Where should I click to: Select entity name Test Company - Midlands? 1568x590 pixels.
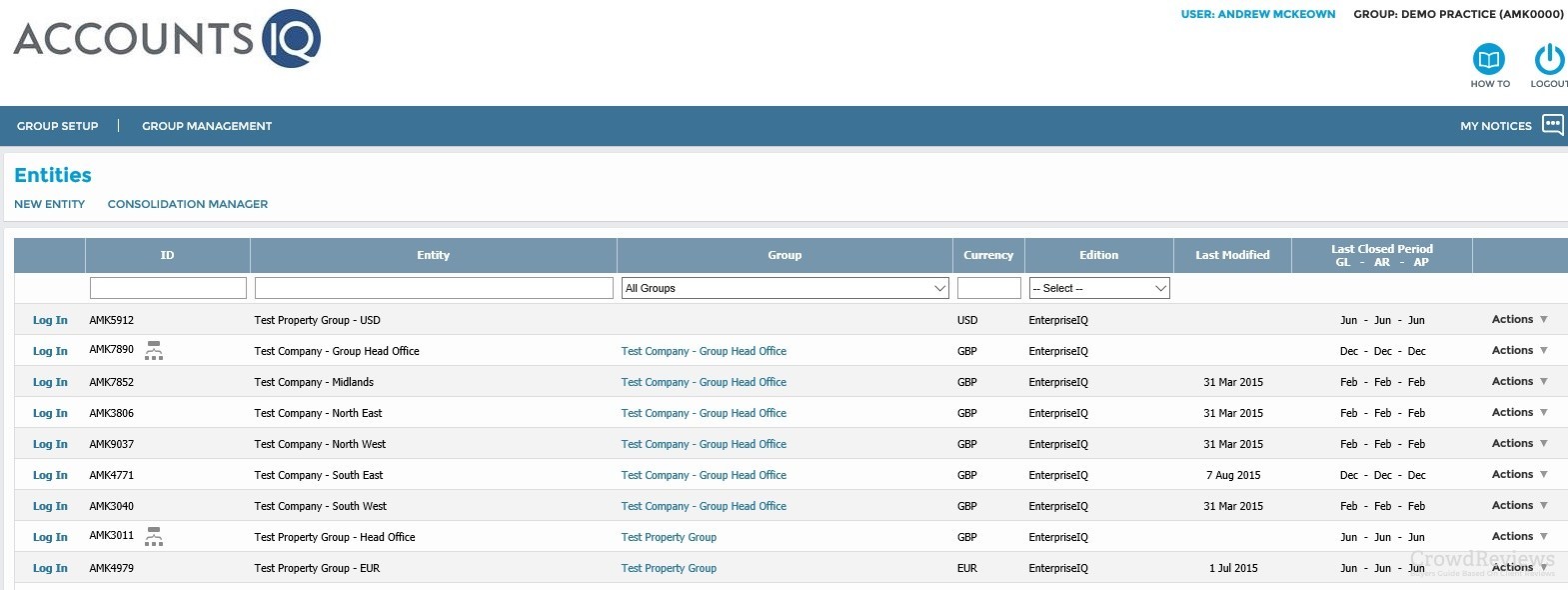(314, 382)
